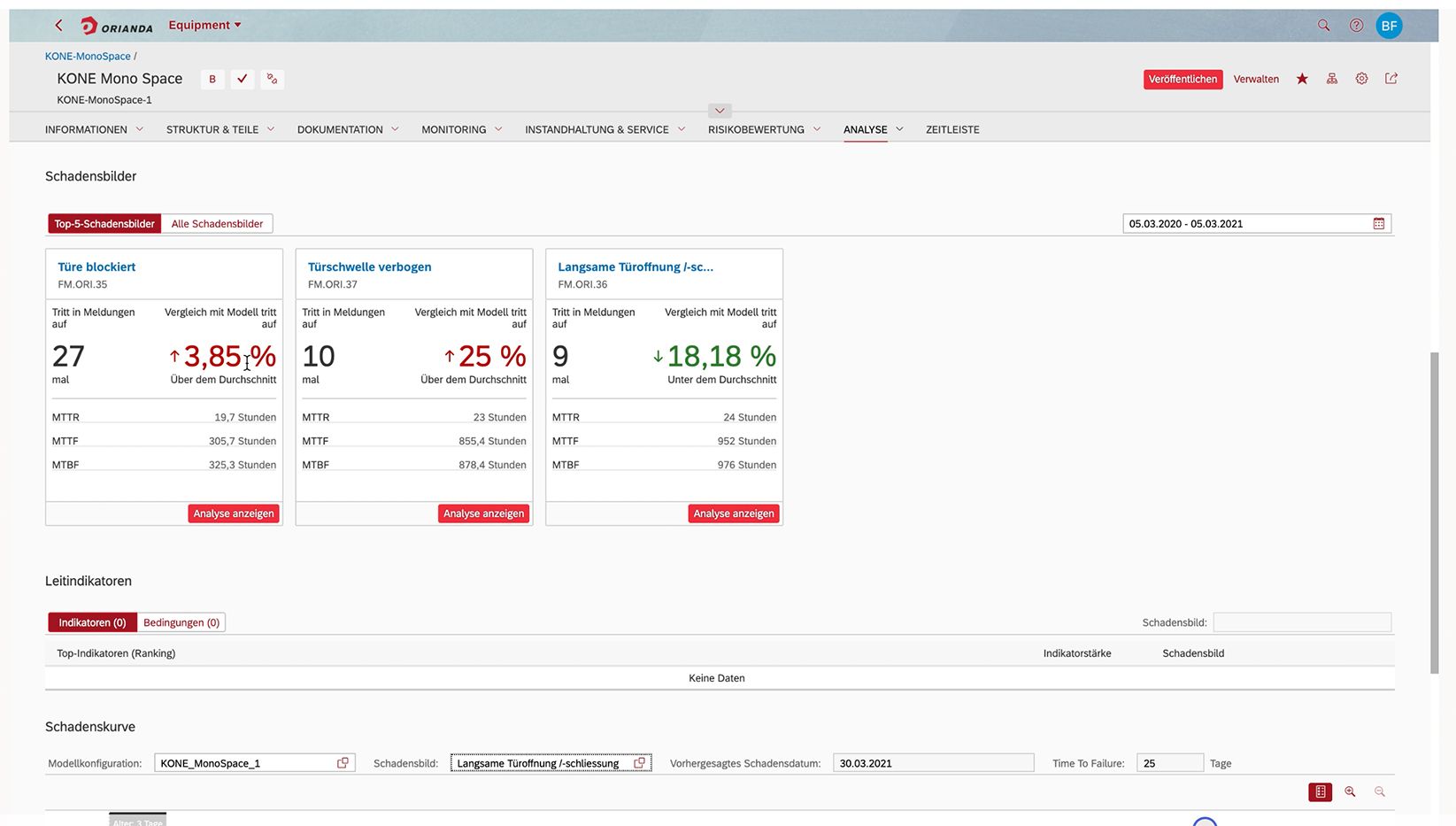Screen dimensions: 1456x826
Task: Show analysis for Türe blockiert
Action: click(234, 513)
